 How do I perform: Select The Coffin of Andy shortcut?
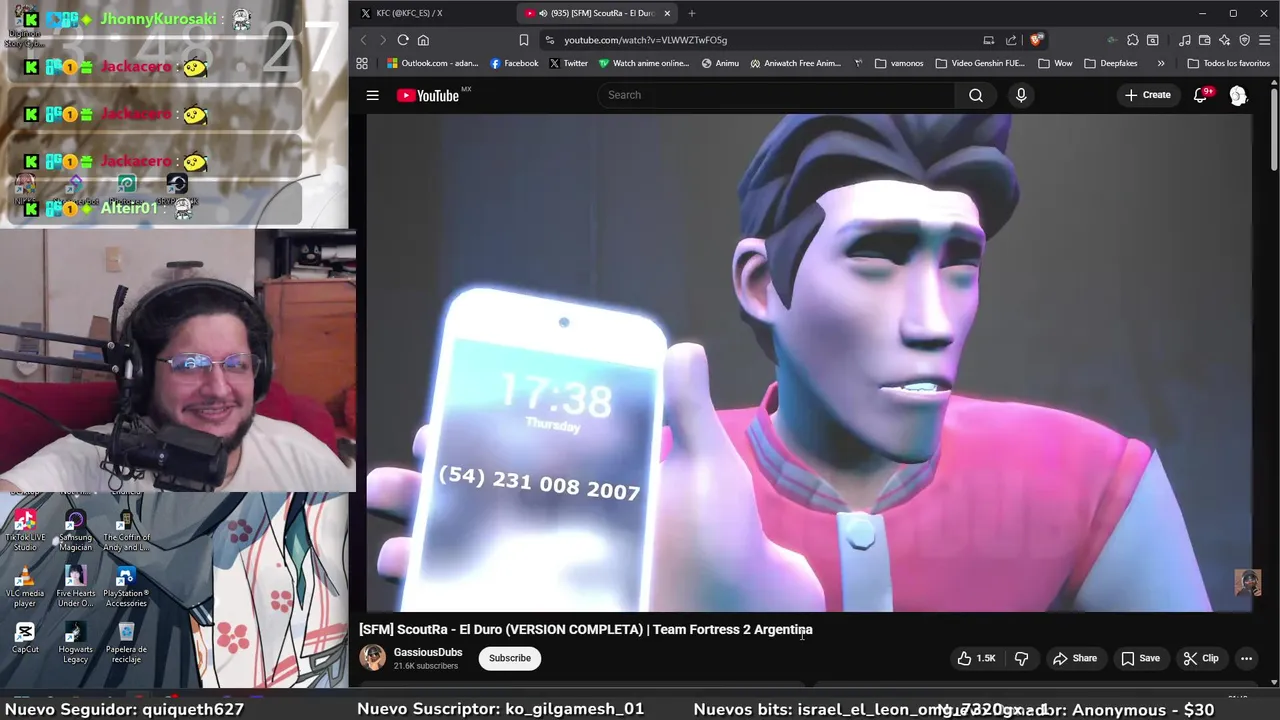126,530
